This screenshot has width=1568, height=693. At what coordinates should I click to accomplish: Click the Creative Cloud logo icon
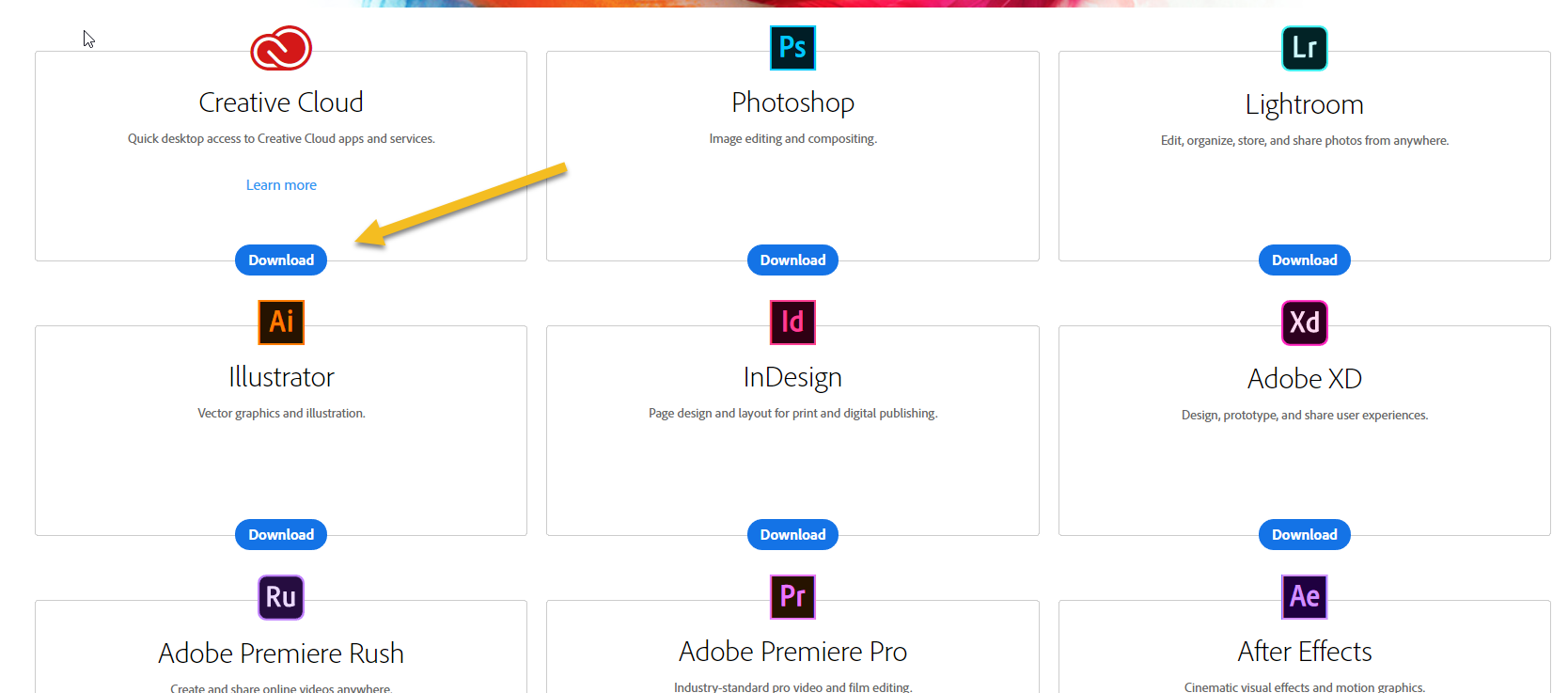(x=281, y=48)
